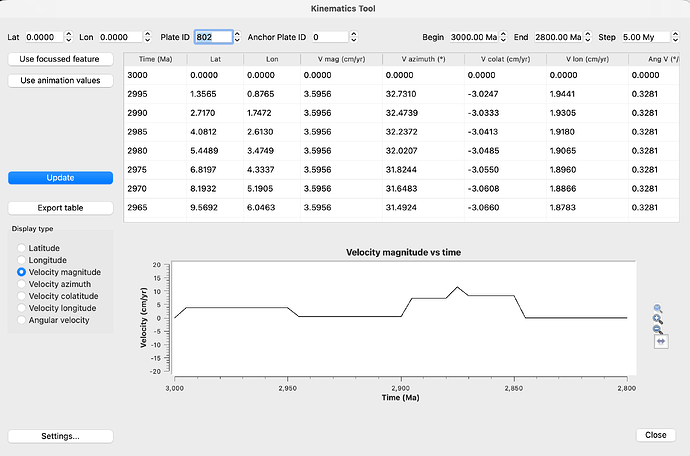
Task: Click the V colat cell -3.0660
Action: (505, 208)
